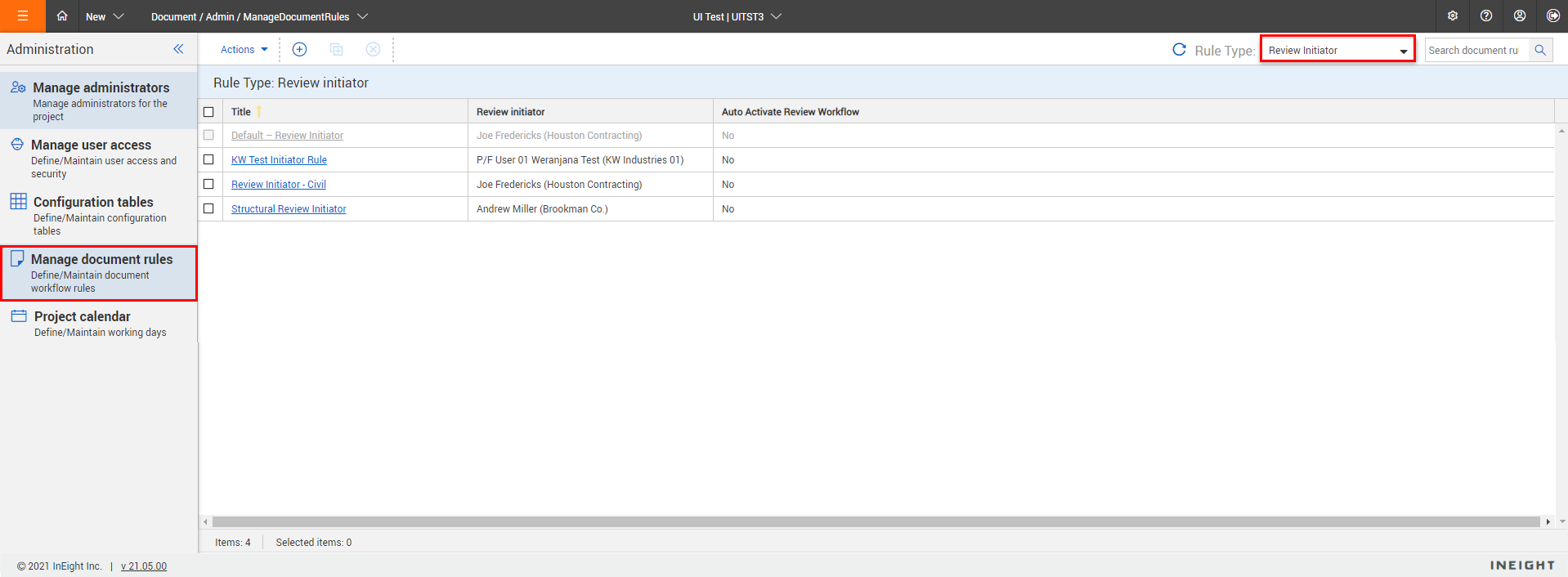1568x577 pixels.
Task: Open the settings gear icon
Action: 1453,16
